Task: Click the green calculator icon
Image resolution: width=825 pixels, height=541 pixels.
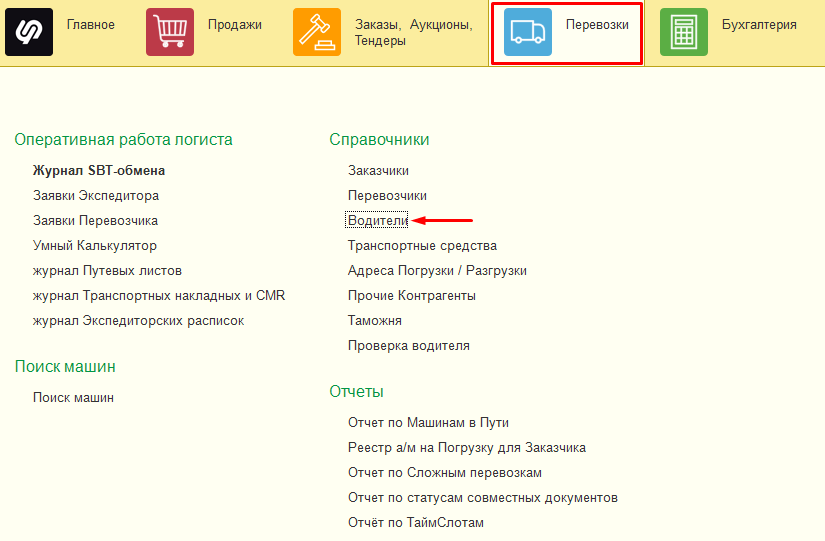Action: (683, 32)
